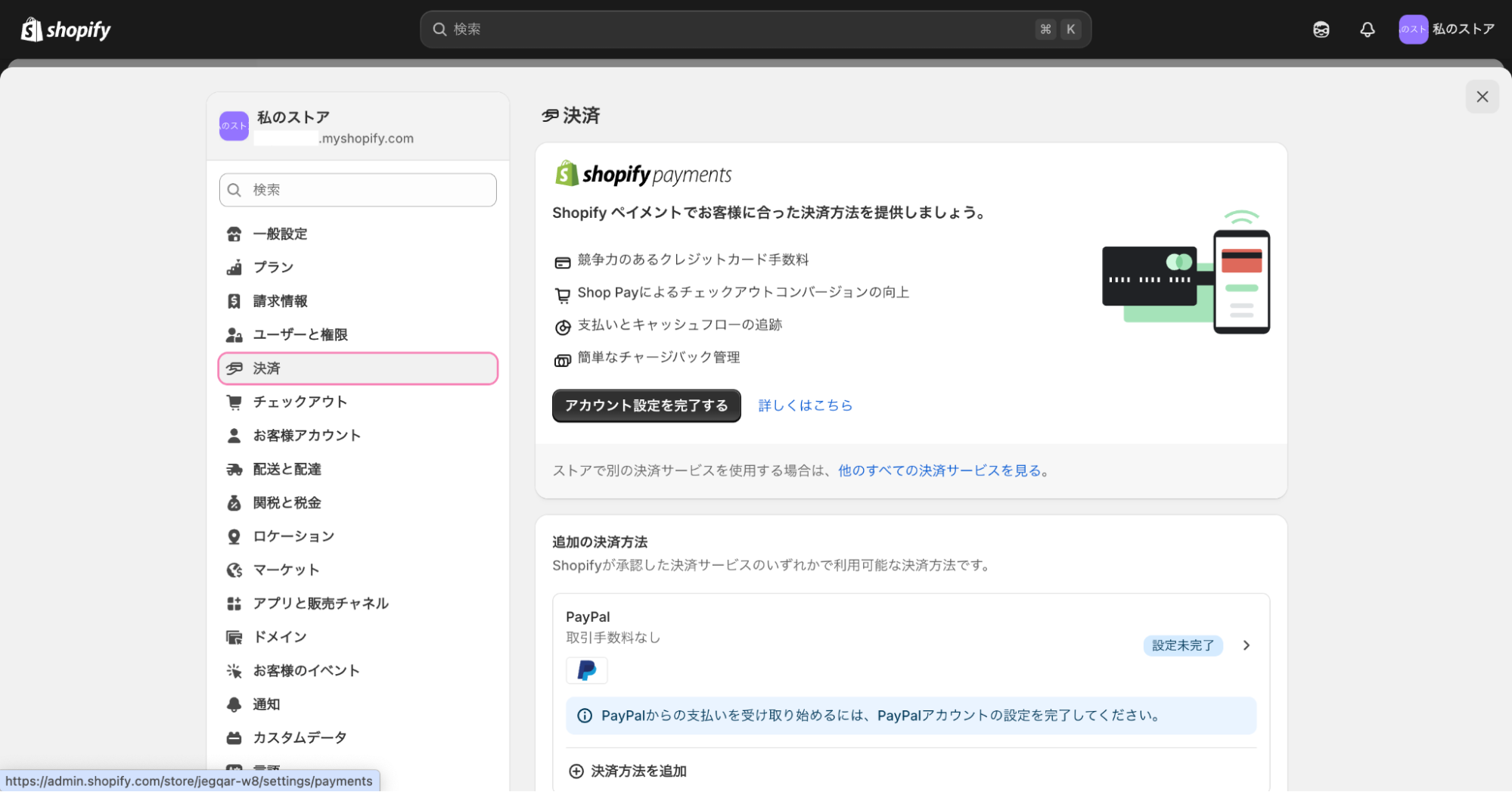This screenshot has height=792, width=1512.
Task: Click the Shopify logo in the top bar
Action: [x=65, y=29]
